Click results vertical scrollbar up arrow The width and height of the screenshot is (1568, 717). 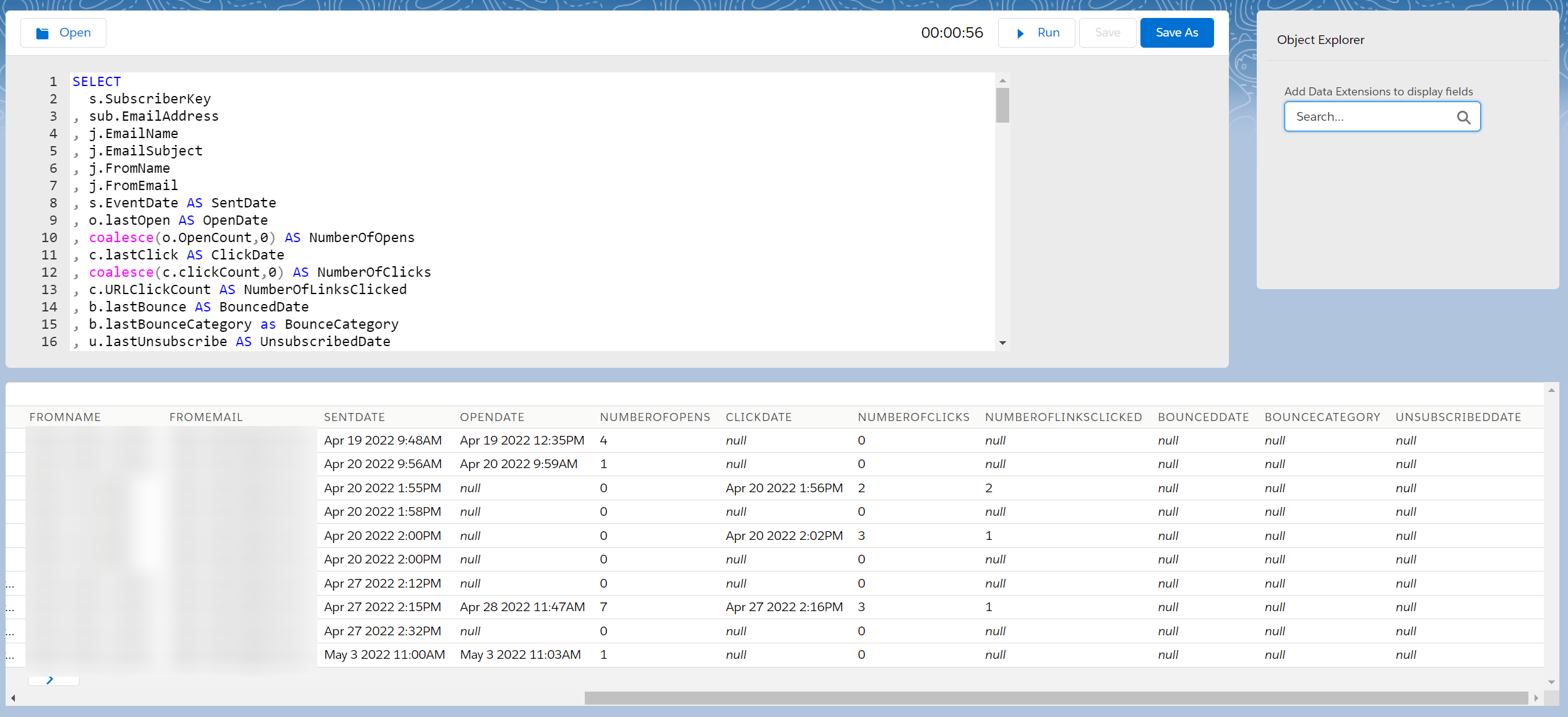tap(1551, 390)
